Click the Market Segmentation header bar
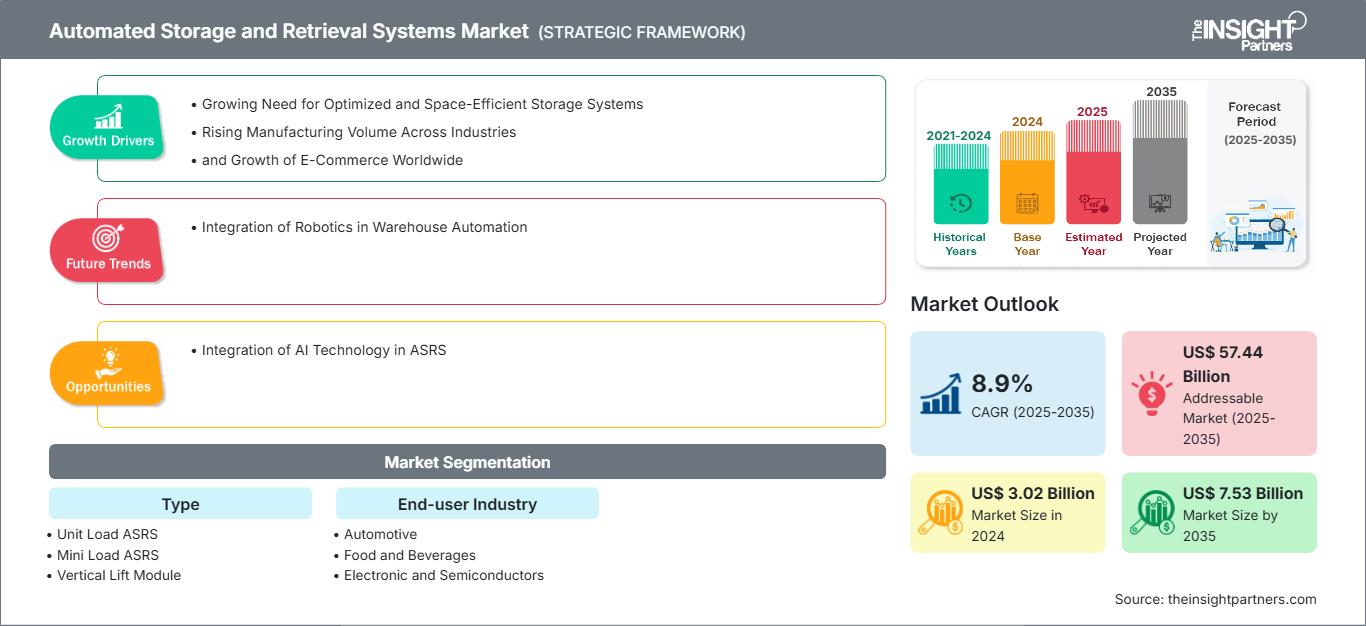This screenshot has height=626, width=1366. point(466,461)
